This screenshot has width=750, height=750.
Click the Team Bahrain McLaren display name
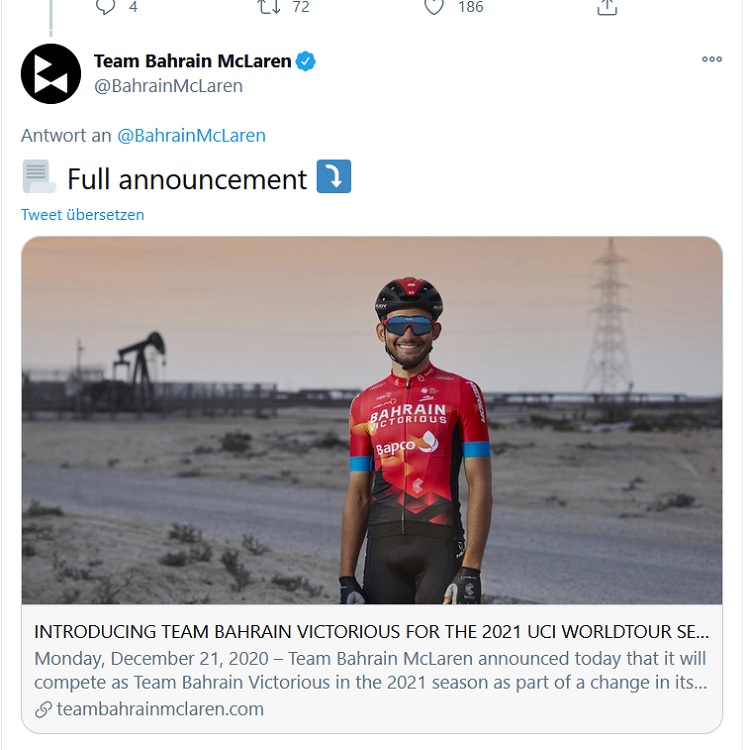[192, 61]
